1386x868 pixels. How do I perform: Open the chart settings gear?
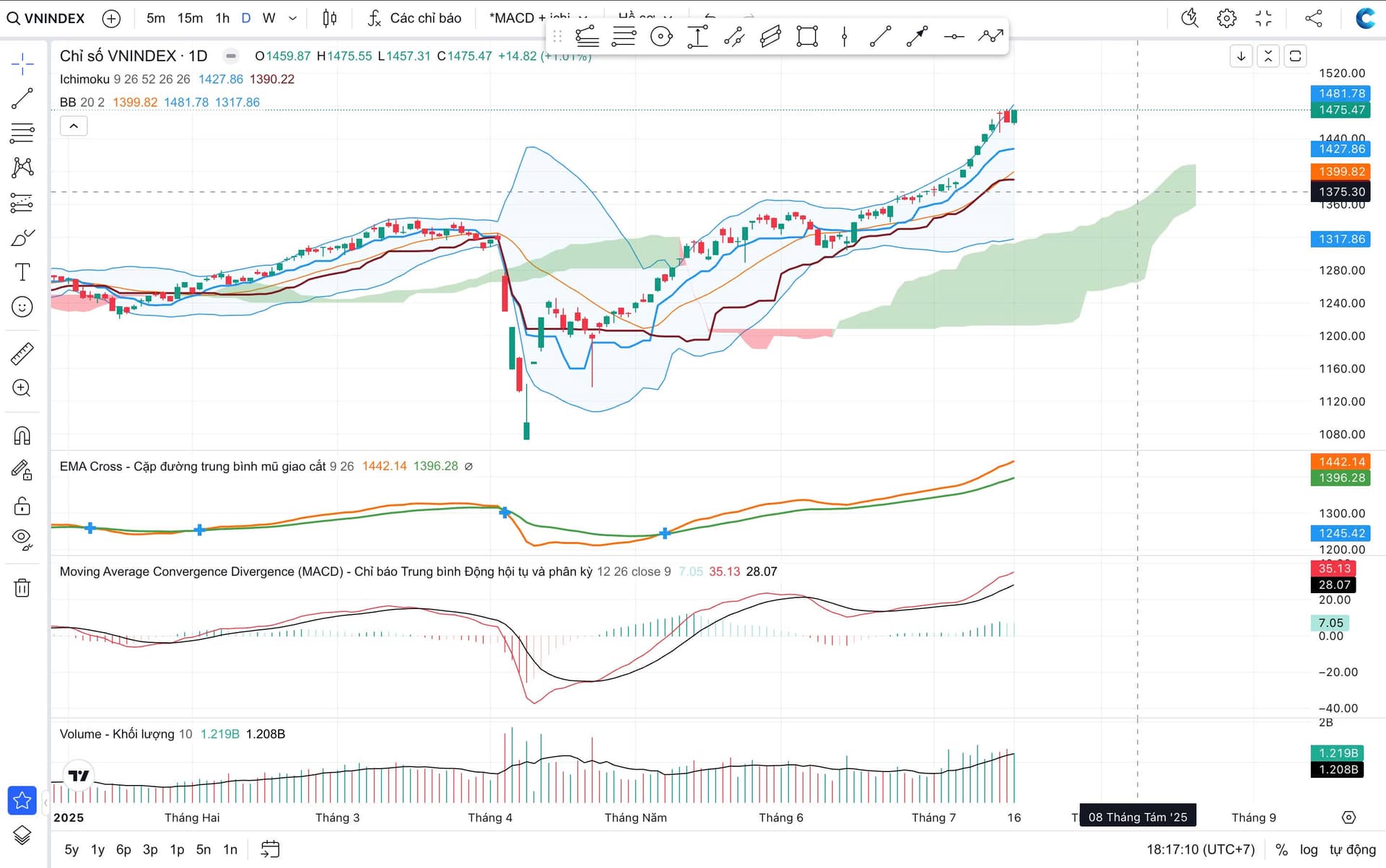(x=1226, y=18)
